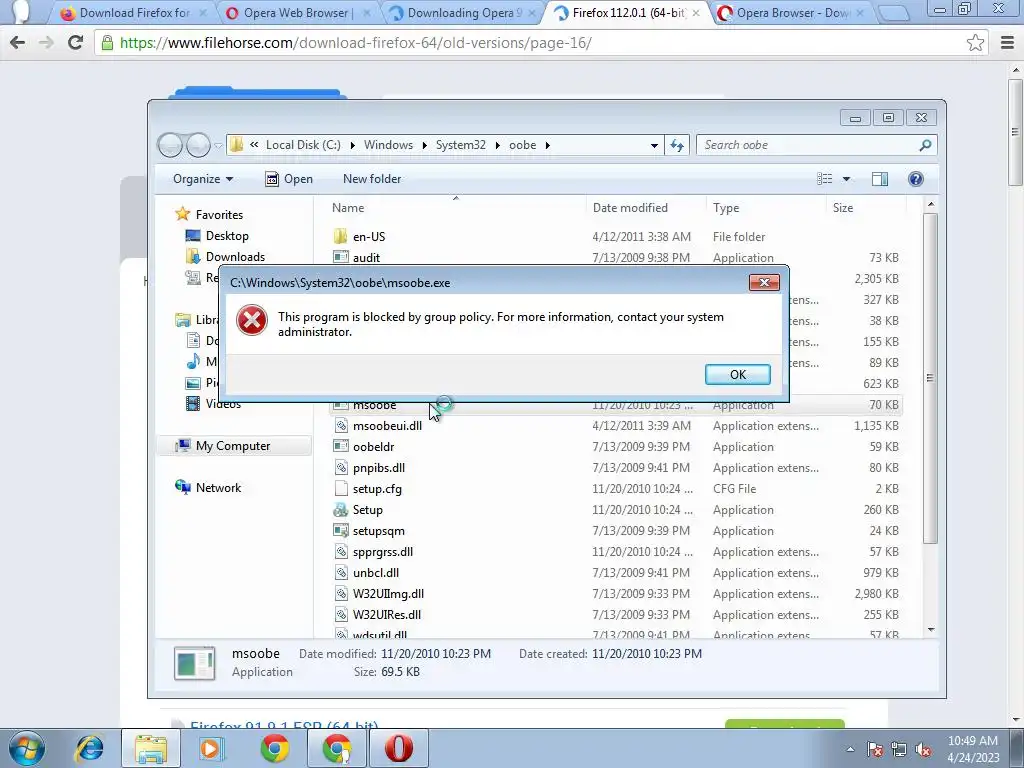
Task: Select System32 in the address breadcrumb
Action: coord(460,145)
